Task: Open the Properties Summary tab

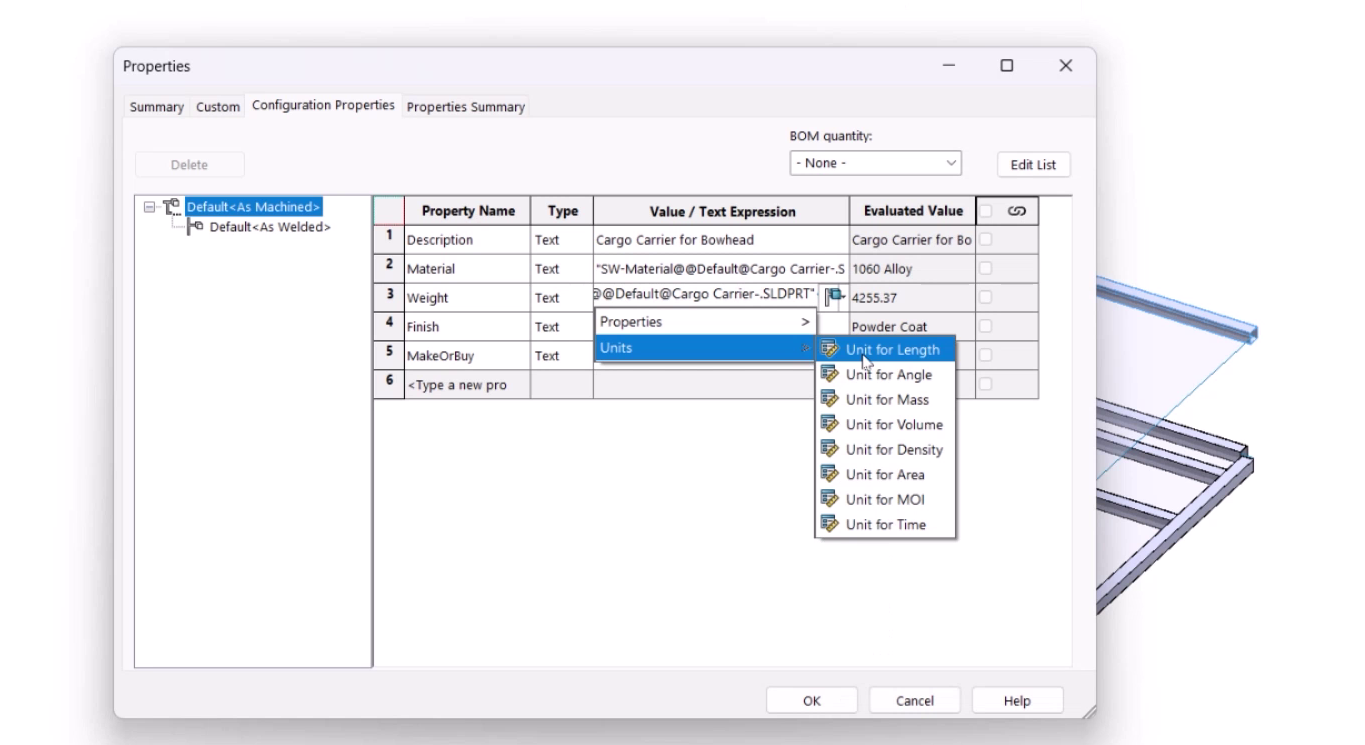Action: [465, 107]
